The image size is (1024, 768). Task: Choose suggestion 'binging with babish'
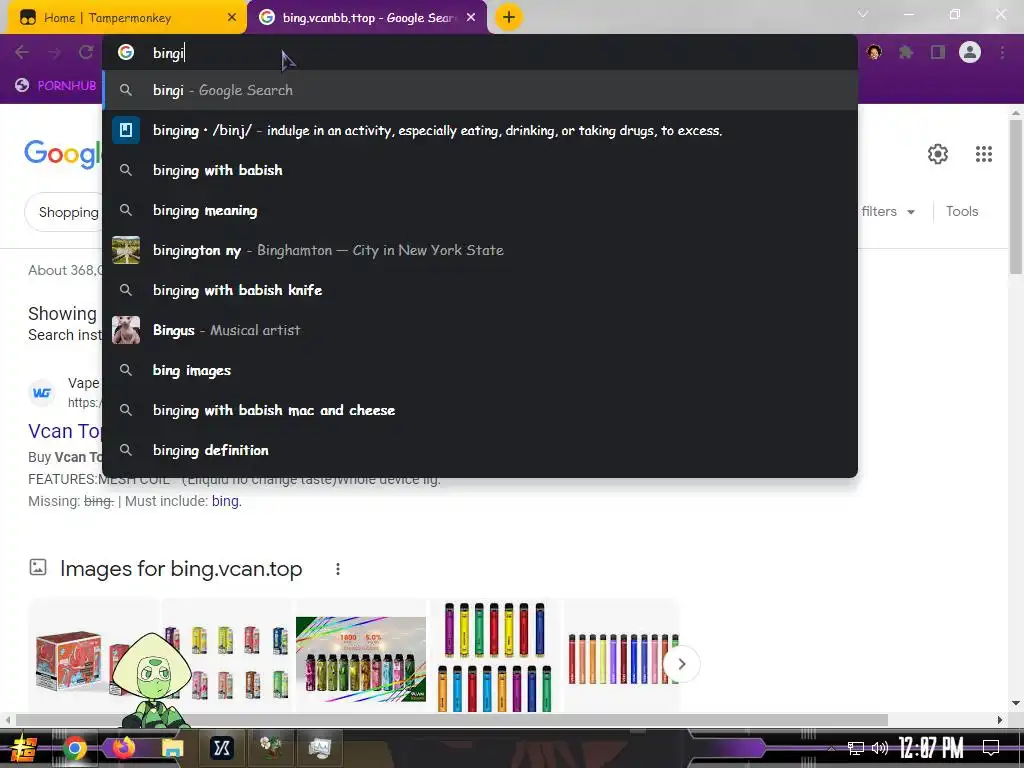click(480, 170)
